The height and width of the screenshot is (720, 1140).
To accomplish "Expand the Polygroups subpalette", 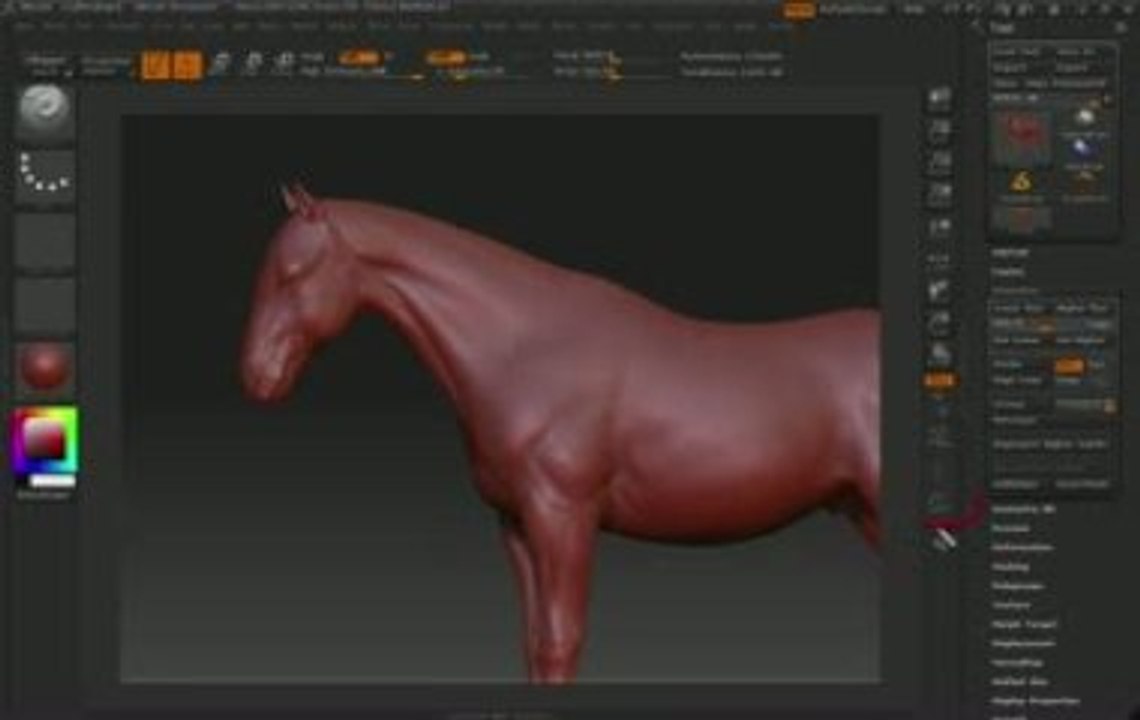I will 1018,585.
